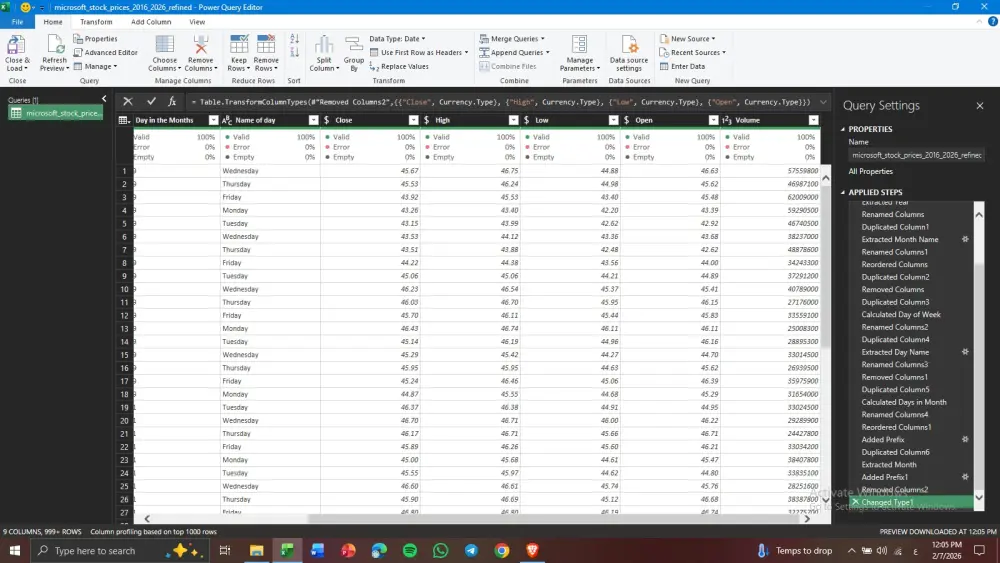Open filter dropdown for Volume column
1000x563 pixels.
click(x=813, y=121)
